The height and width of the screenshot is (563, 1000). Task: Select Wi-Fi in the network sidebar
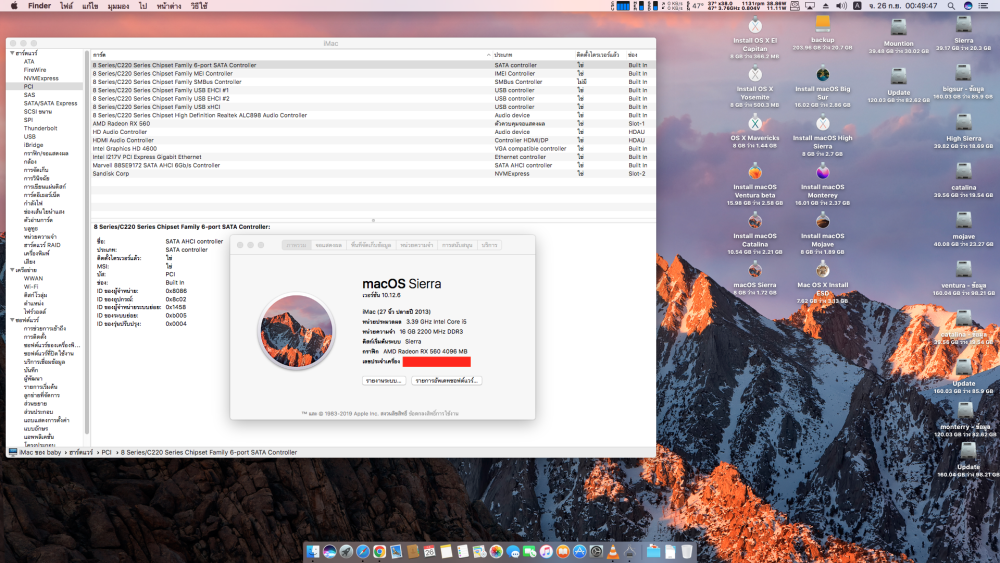pos(31,287)
